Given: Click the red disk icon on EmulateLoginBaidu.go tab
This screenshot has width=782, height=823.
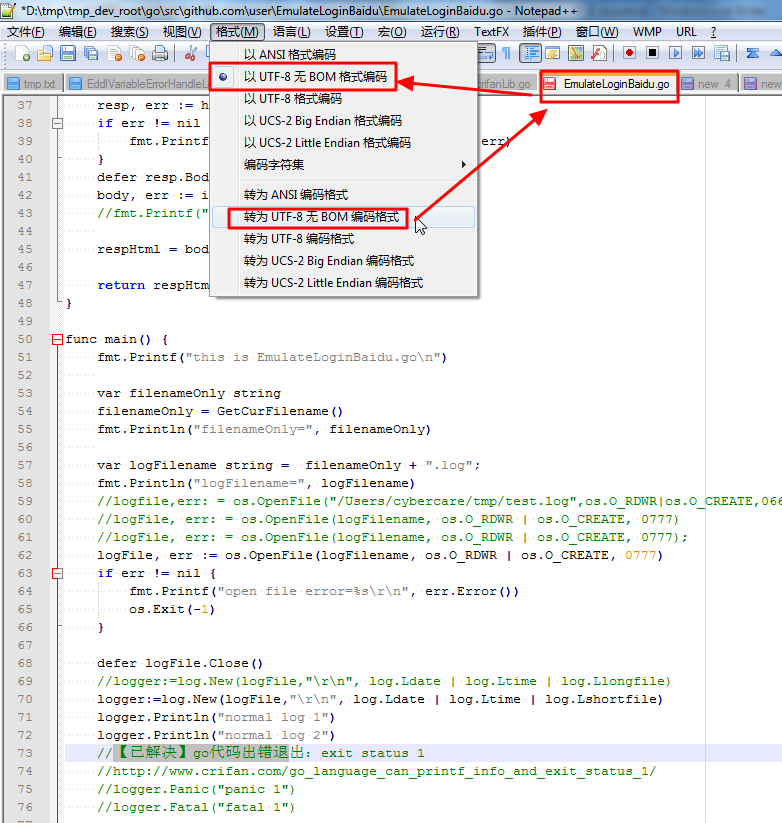Looking at the screenshot, I should point(549,83).
